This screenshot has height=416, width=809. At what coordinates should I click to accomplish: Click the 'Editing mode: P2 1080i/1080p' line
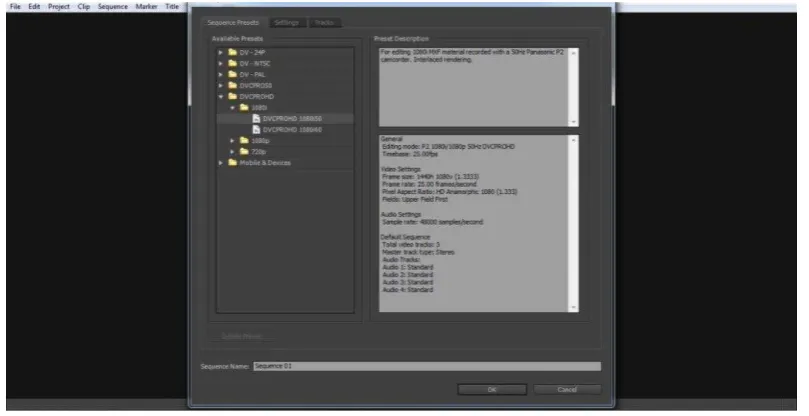click(448, 147)
